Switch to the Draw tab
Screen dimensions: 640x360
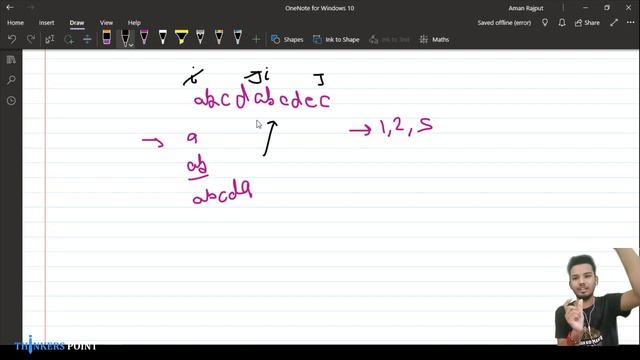click(x=77, y=23)
